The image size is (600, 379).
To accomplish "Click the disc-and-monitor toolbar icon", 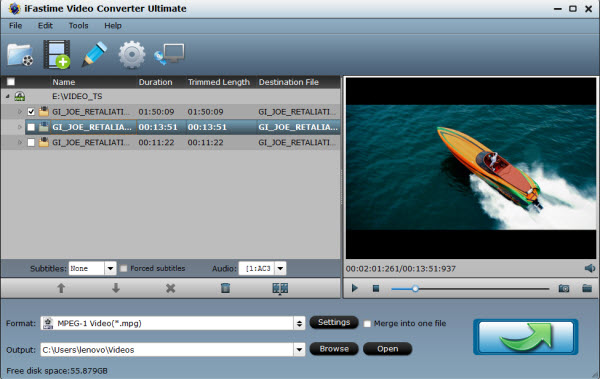I will coord(169,54).
